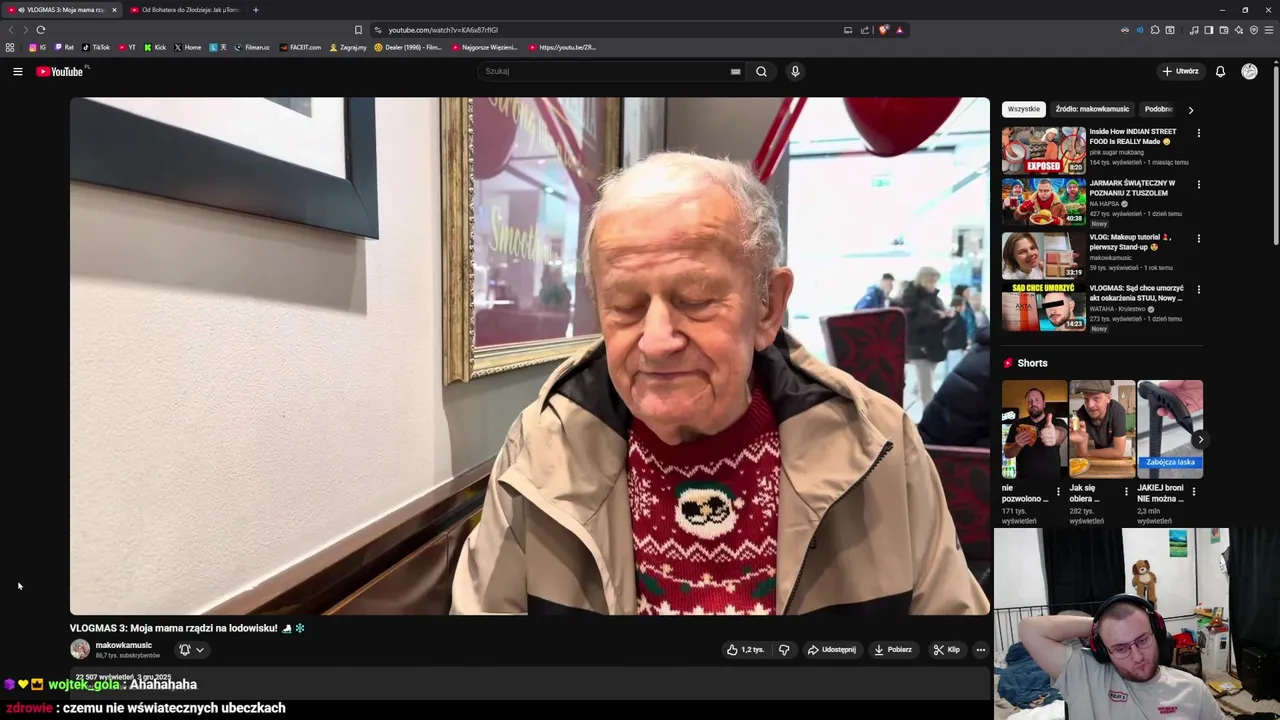Open the makowkamusic channel avatar
This screenshot has width=1280, height=720.
point(80,649)
